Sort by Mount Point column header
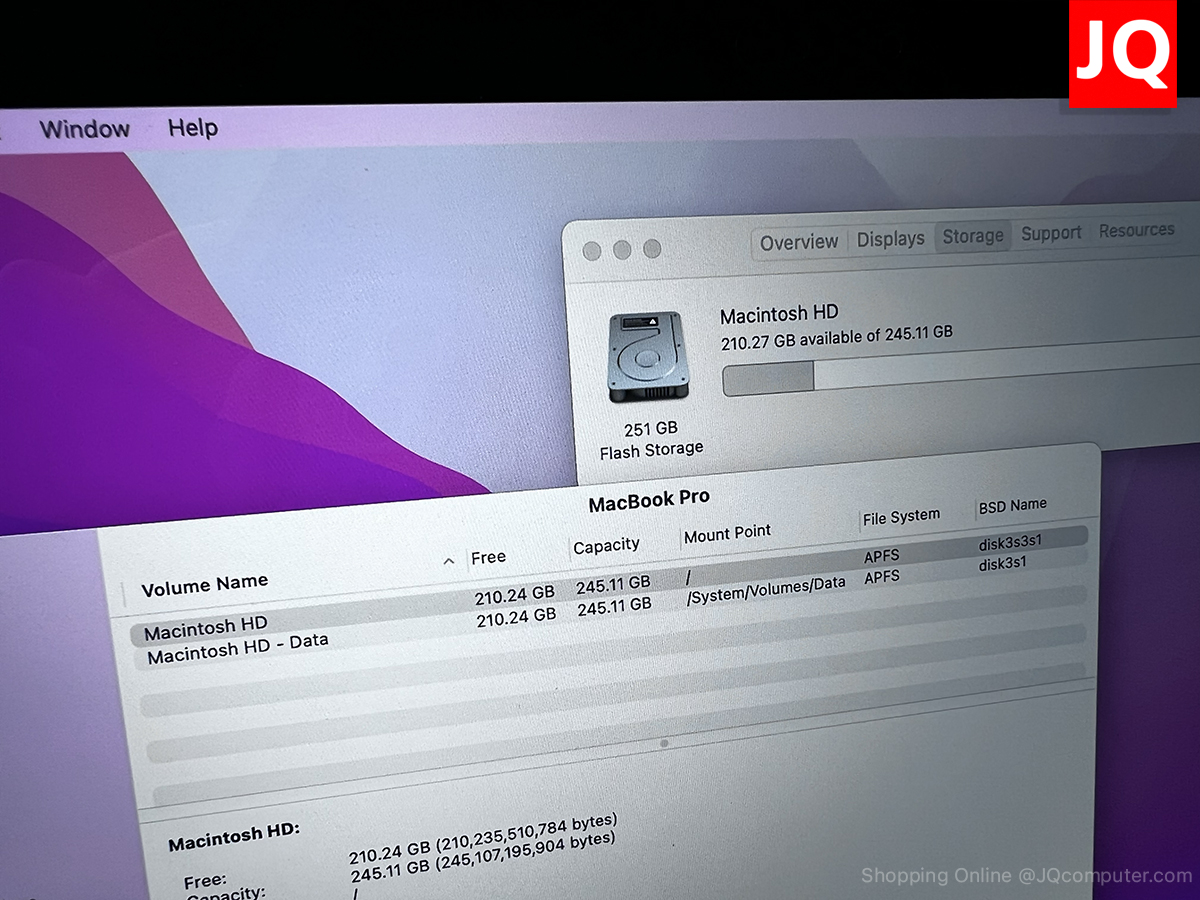Viewport: 1200px width, 900px height. point(727,534)
